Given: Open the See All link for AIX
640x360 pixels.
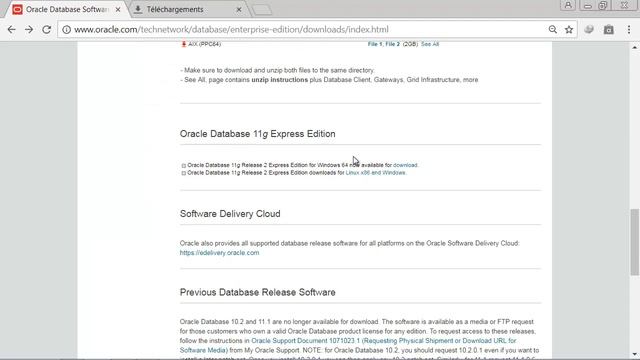Looking at the screenshot, I should (x=430, y=44).
